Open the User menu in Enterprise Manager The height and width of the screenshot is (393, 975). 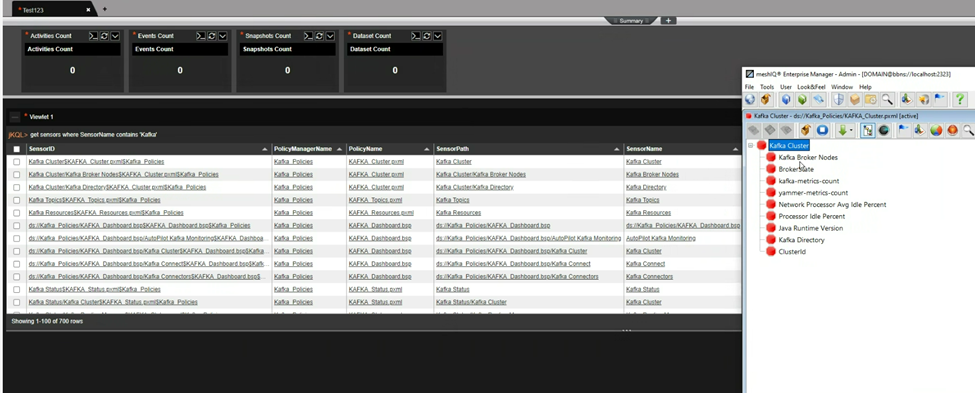[x=785, y=87]
